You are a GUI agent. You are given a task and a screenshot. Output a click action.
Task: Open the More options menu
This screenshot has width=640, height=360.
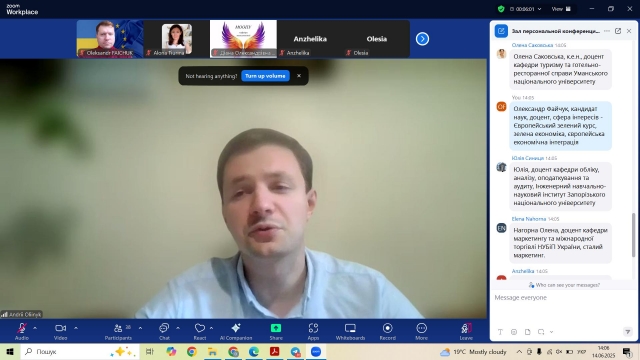pos(421,331)
